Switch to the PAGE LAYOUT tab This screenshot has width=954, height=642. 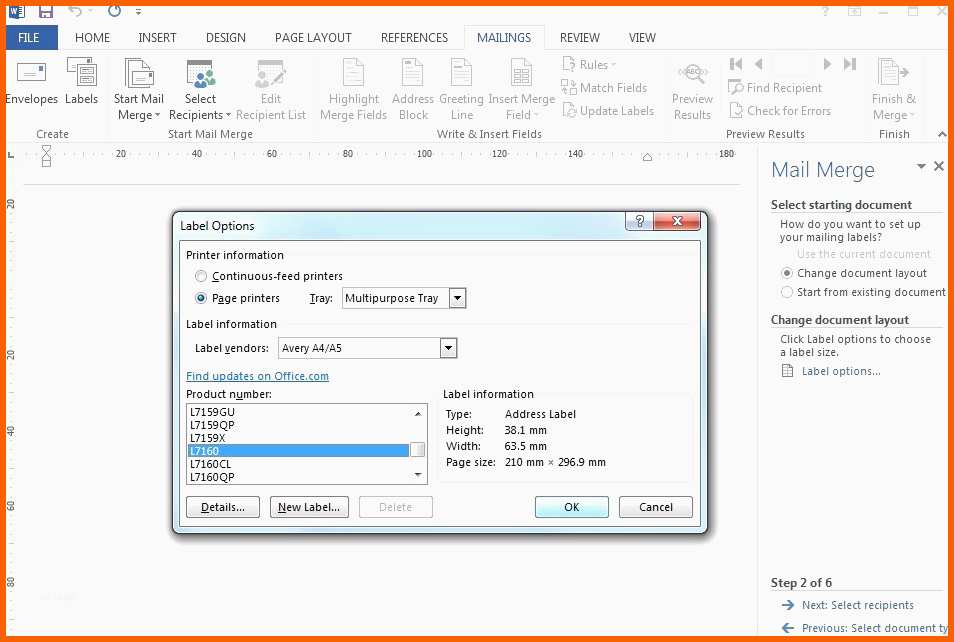[313, 38]
